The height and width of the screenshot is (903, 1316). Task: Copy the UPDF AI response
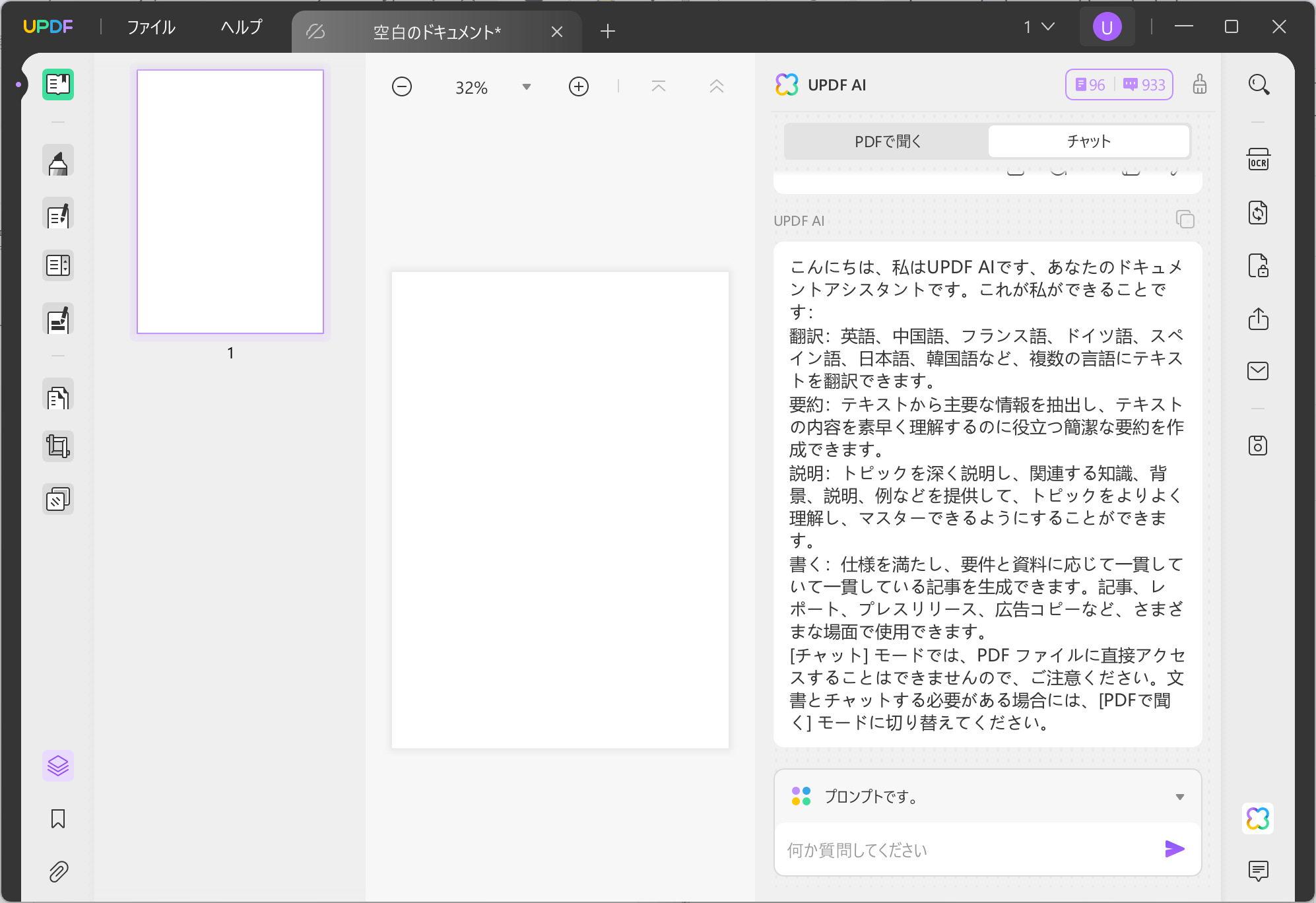[1185, 219]
